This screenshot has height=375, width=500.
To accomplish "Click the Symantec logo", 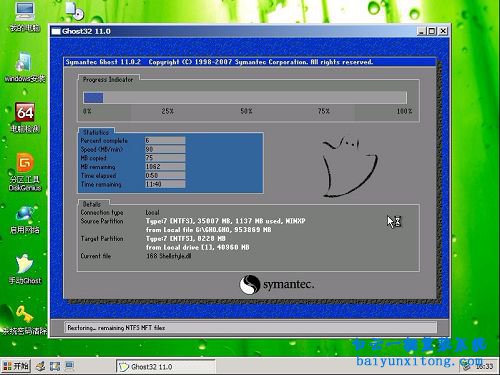I will tap(277, 285).
